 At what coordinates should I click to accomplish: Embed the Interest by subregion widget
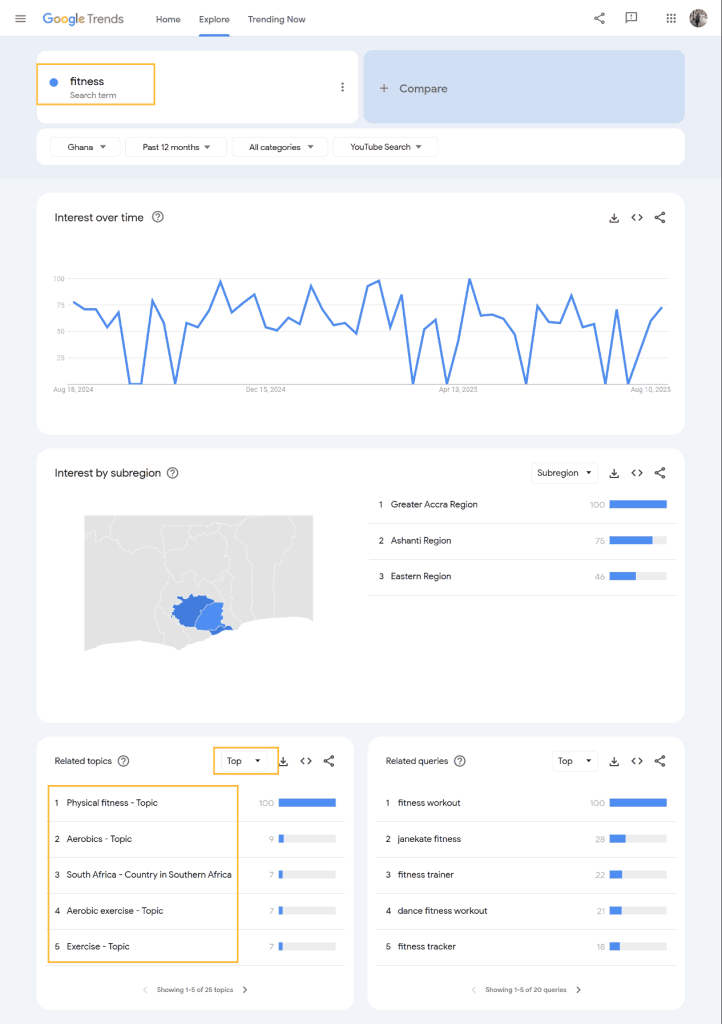pos(637,473)
